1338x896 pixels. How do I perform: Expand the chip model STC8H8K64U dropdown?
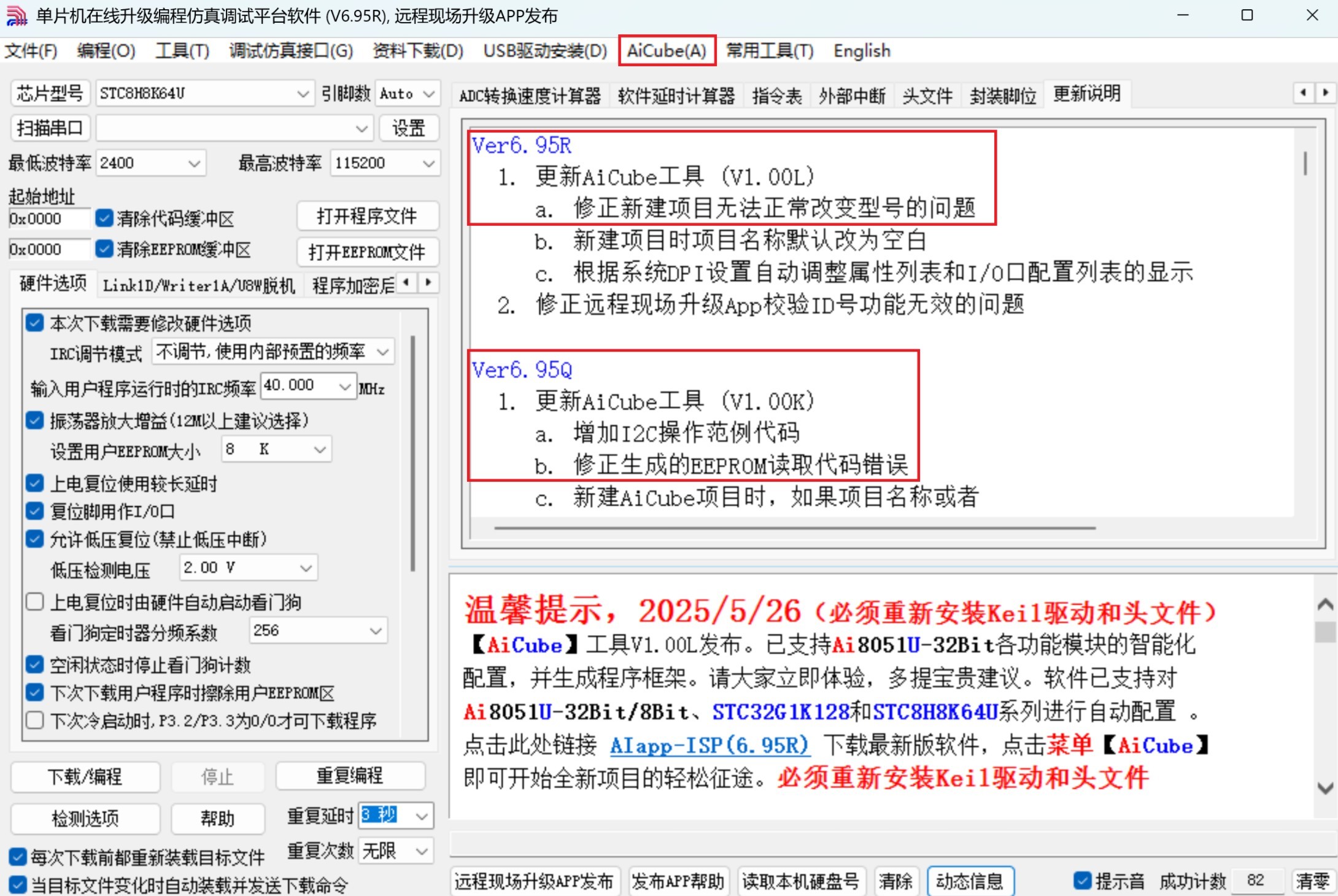point(303,94)
